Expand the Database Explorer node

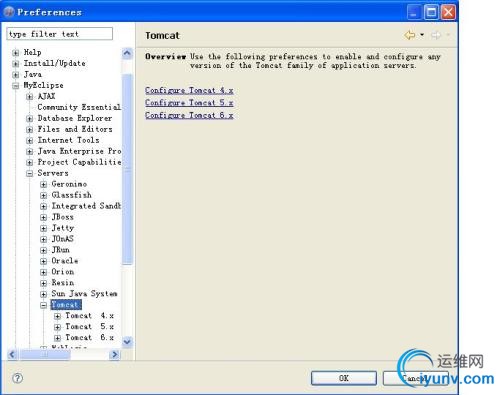coord(29,119)
